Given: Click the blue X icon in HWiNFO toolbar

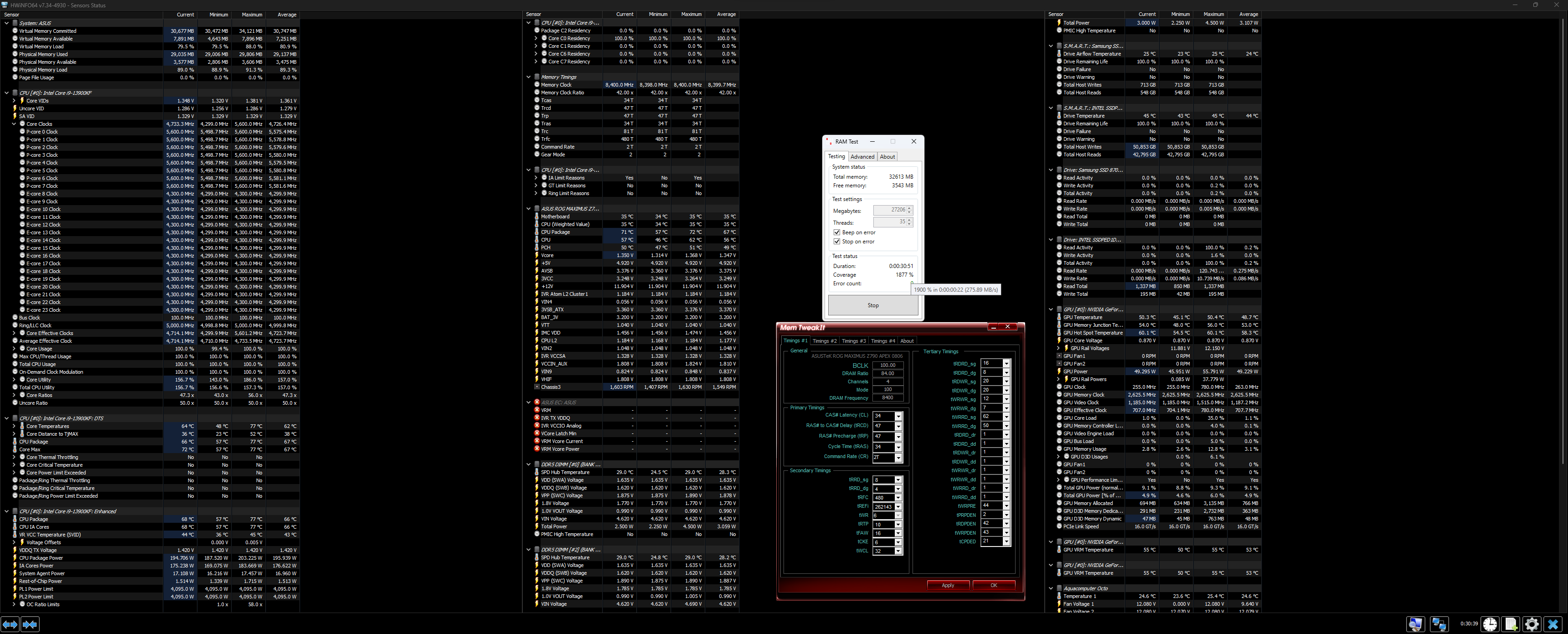Looking at the screenshot, I should click(1553, 624).
